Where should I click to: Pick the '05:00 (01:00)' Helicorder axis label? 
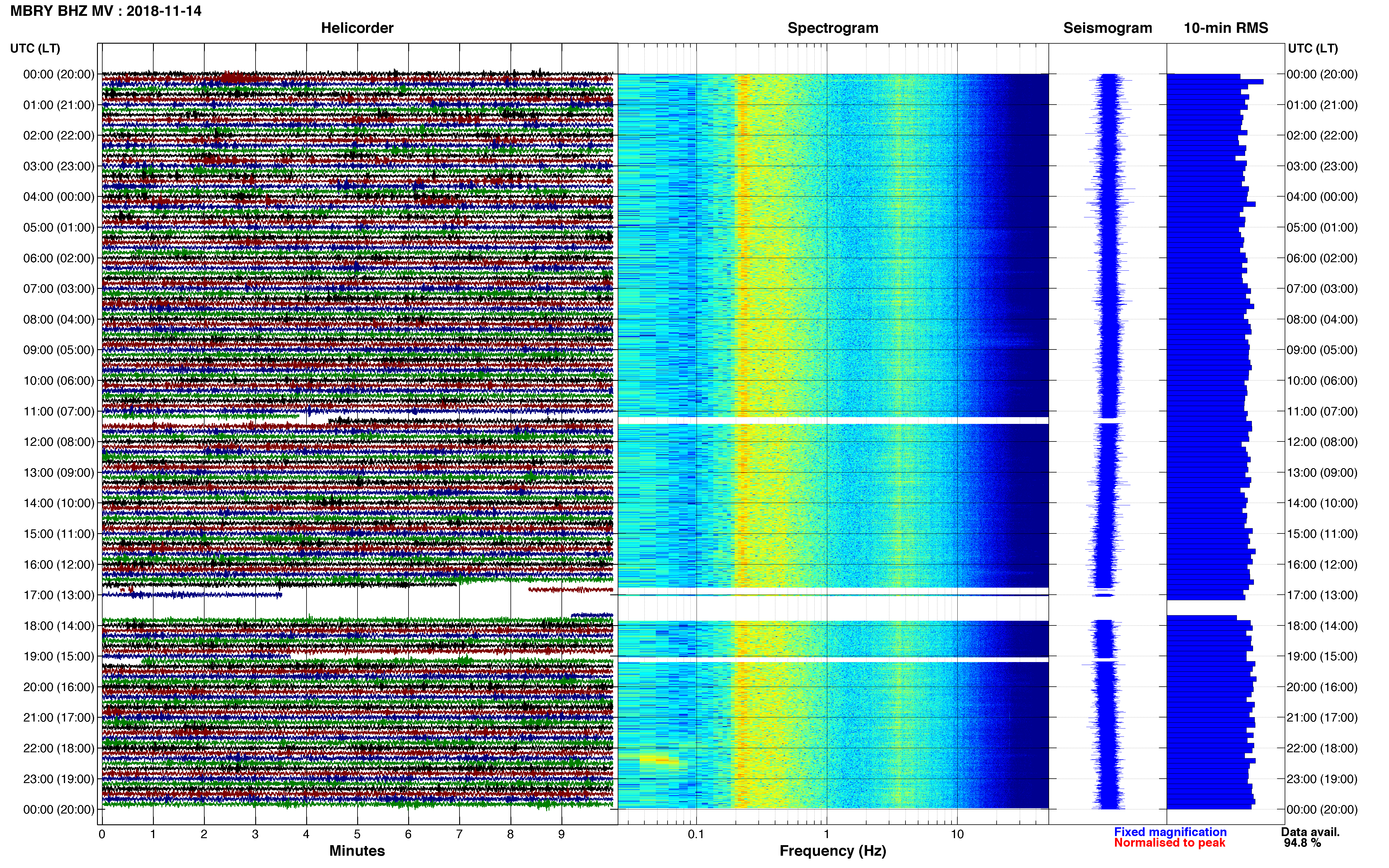tap(59, 227)
